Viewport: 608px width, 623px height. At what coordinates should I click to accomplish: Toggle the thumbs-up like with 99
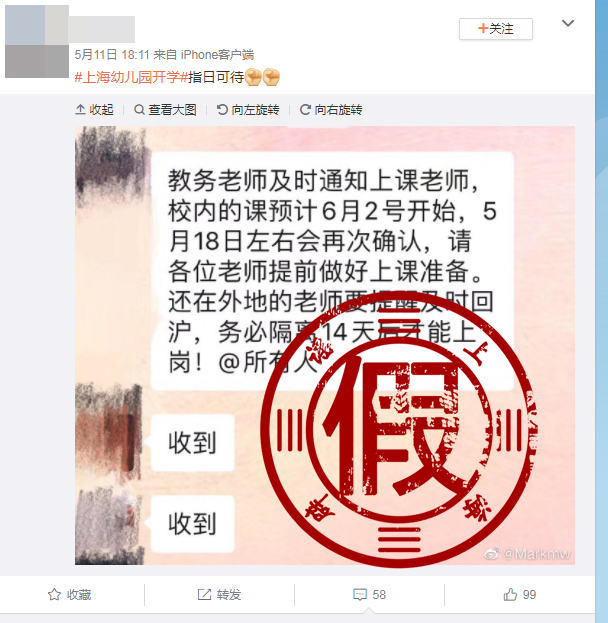[520, 594]
